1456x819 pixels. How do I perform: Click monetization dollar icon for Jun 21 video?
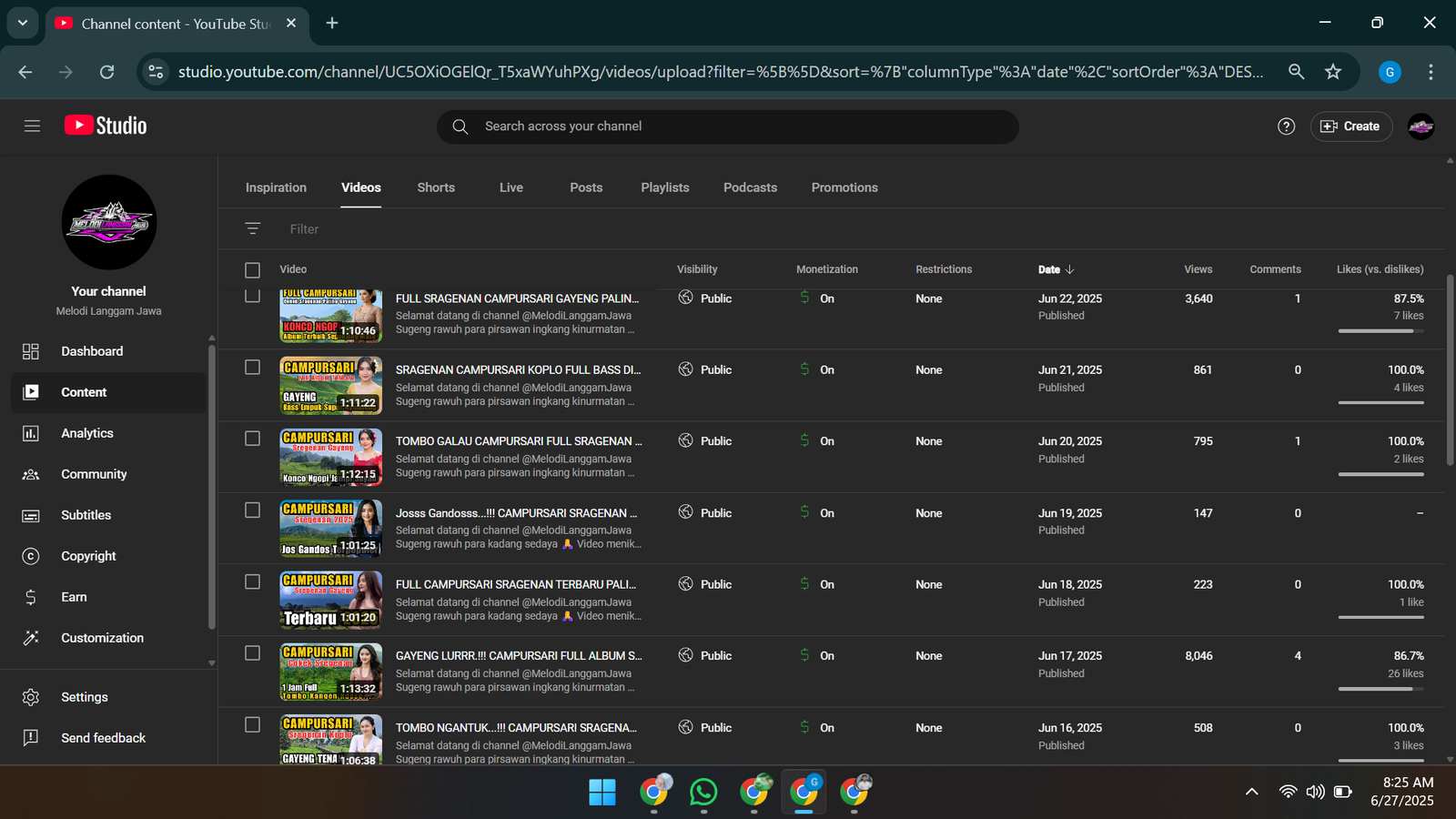coord(804,369)
